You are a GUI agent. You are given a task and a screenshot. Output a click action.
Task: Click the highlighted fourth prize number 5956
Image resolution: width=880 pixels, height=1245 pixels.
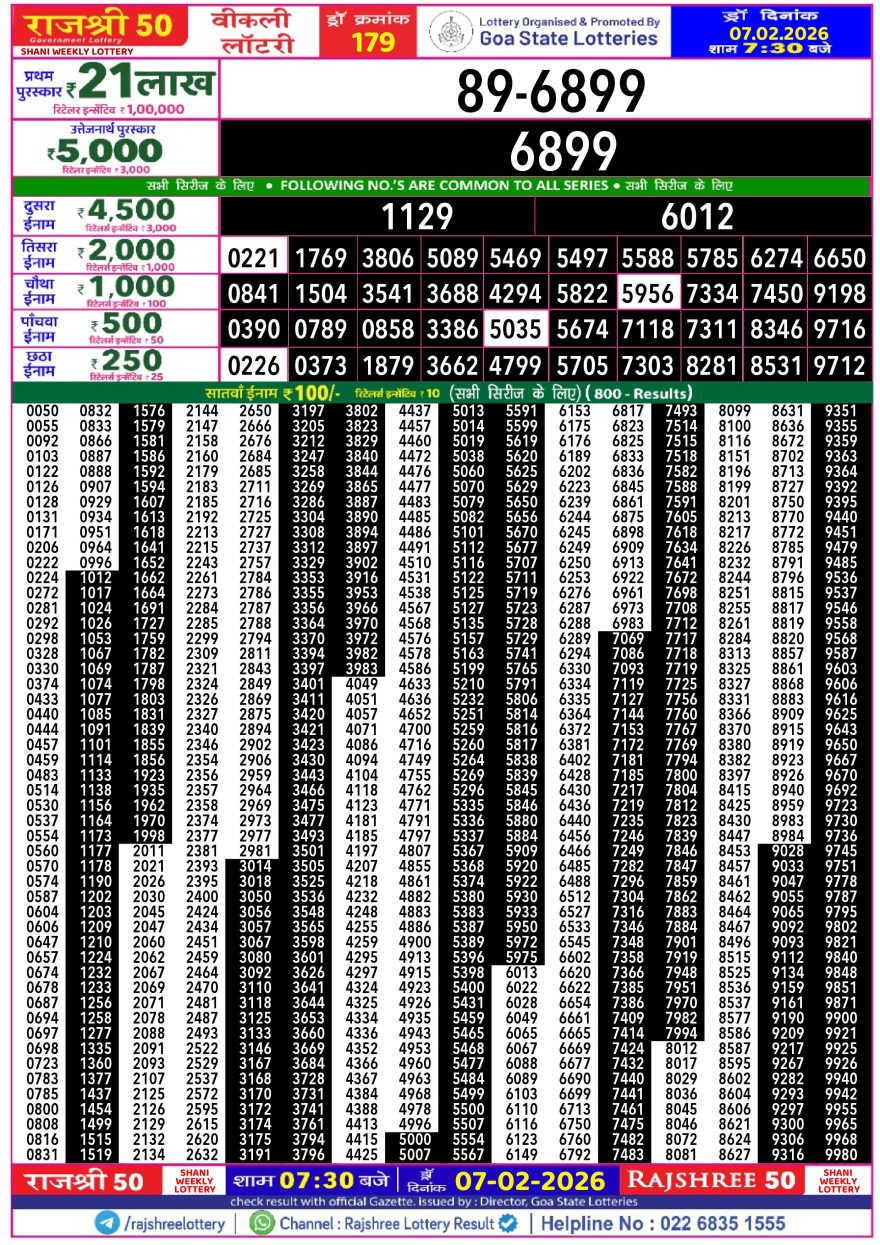coord(647,293)
